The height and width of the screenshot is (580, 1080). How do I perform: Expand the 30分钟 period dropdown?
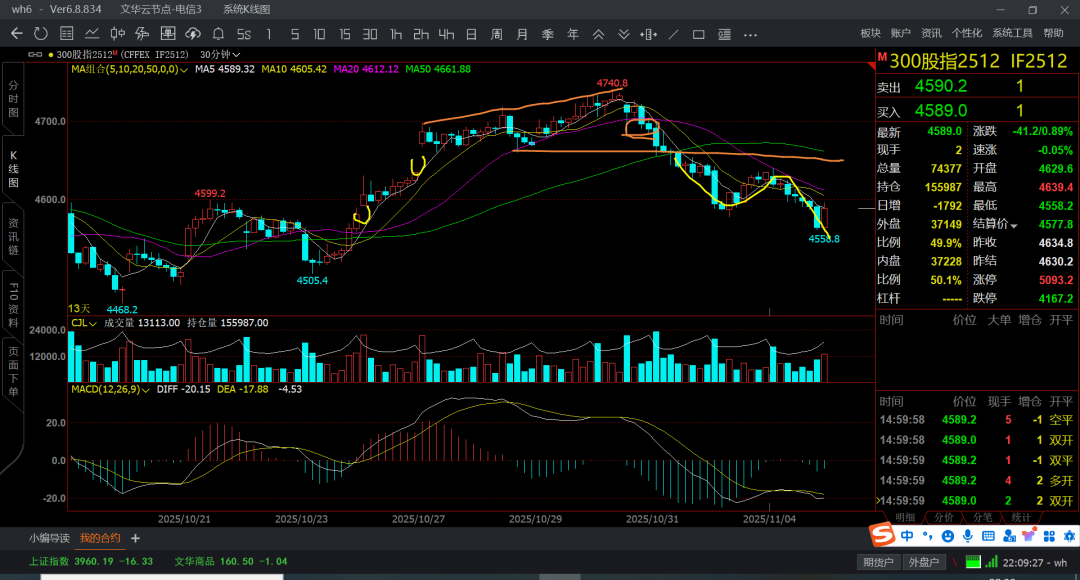coord(235,54)
